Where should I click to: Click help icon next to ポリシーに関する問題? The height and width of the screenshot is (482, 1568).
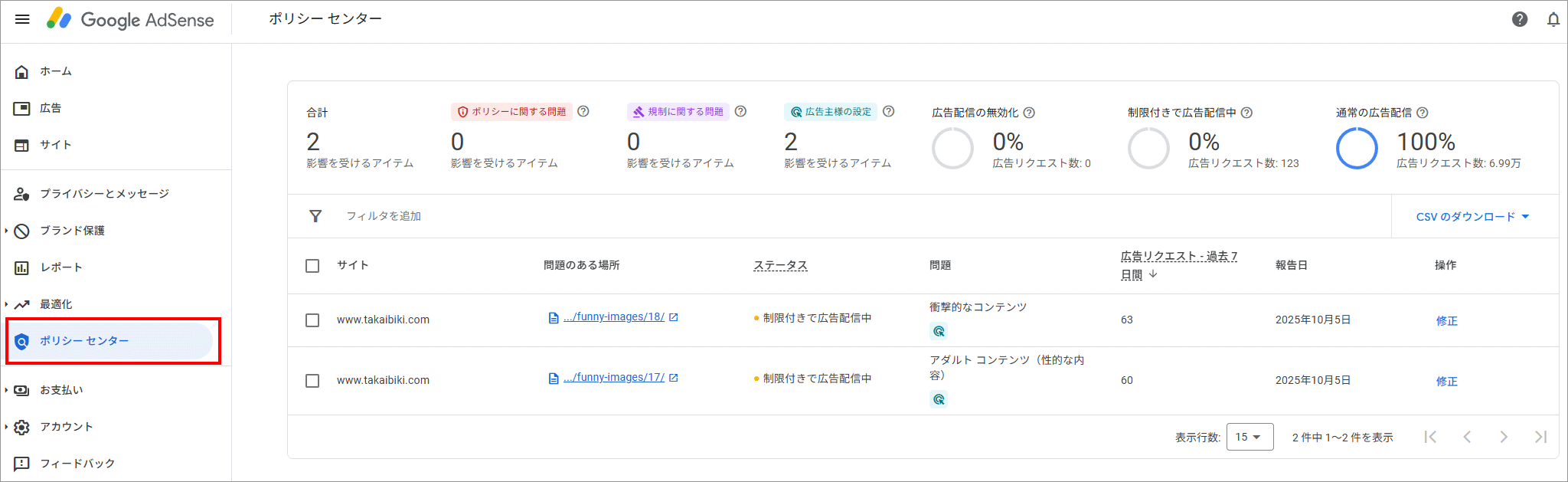(x=583, y=111)
